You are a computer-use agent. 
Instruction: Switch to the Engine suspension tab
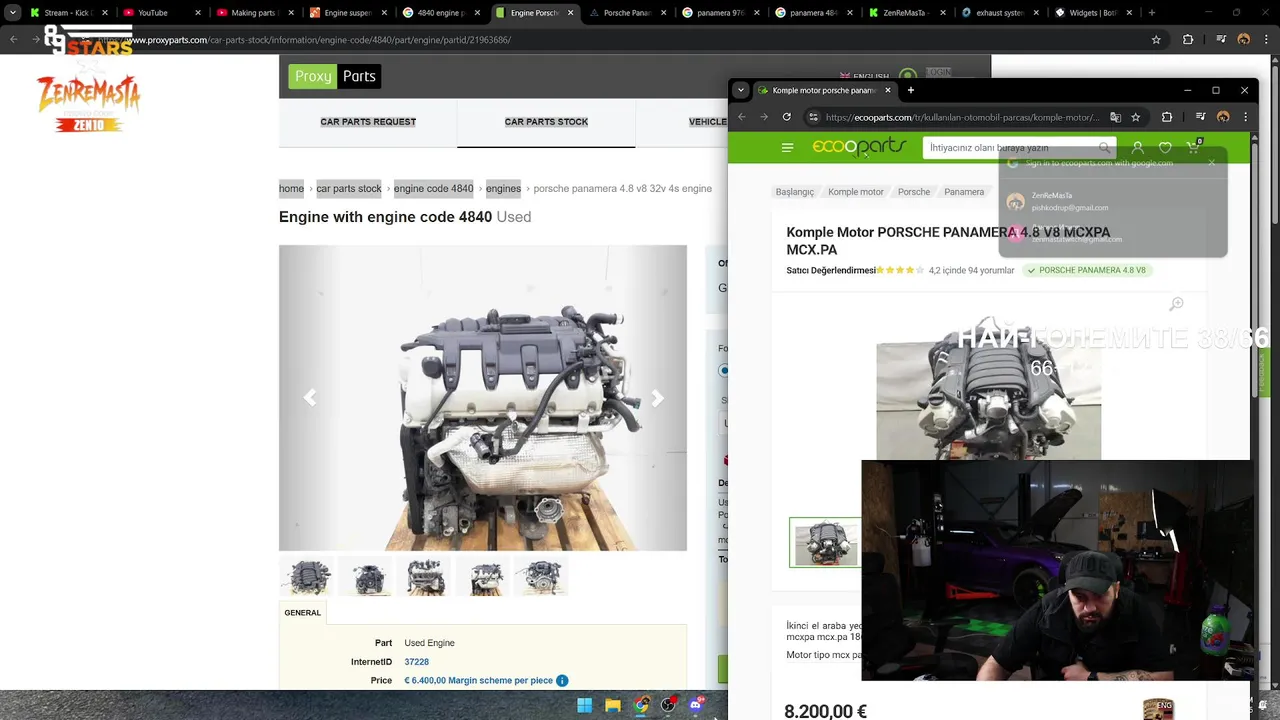(346, 13)
